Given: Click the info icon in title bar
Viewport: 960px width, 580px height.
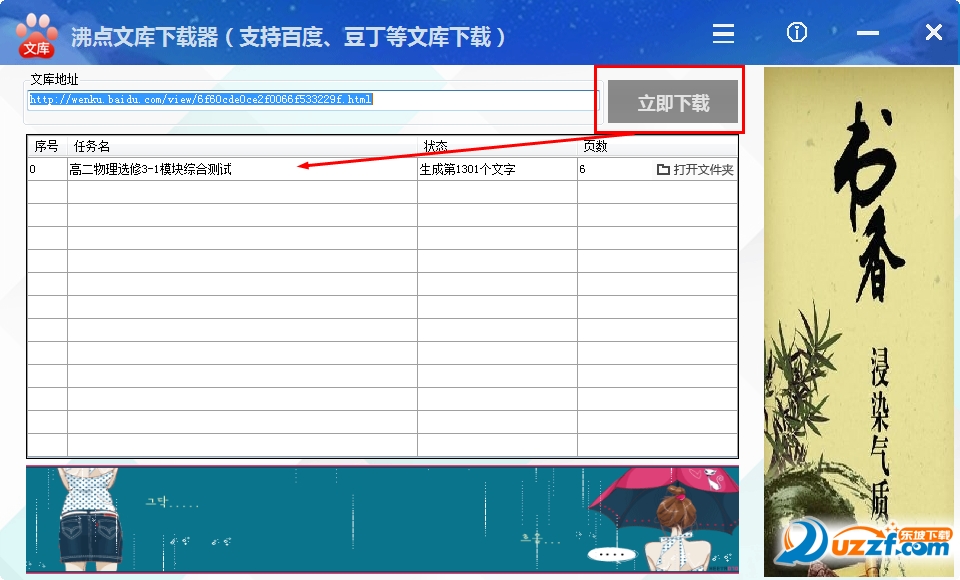Looking at the screenshot, I should click(797, 33).
